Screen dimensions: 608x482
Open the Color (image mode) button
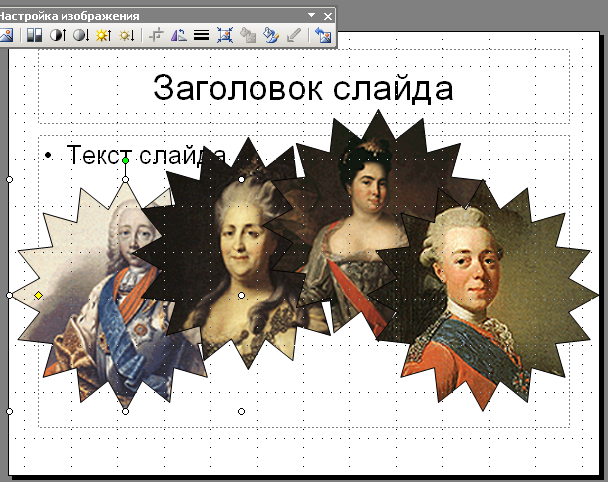coord(34,35)
